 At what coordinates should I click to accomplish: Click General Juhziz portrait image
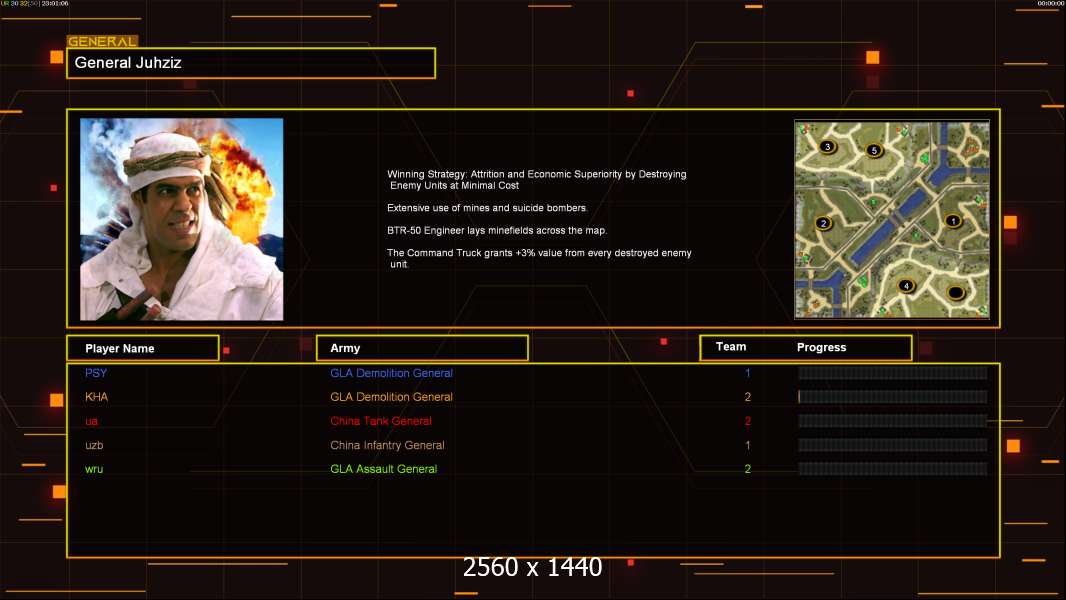181,219
